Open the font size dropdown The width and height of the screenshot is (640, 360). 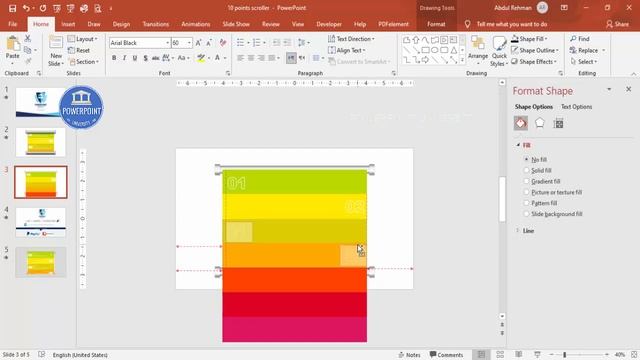click(189, 43)
